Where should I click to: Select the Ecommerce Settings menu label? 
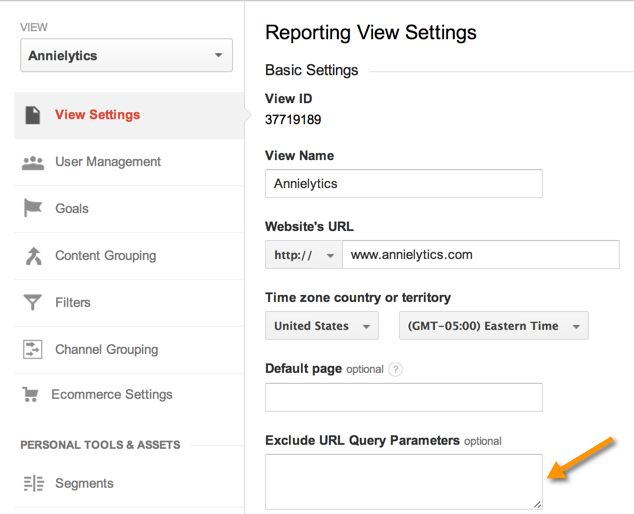point(112,394)
